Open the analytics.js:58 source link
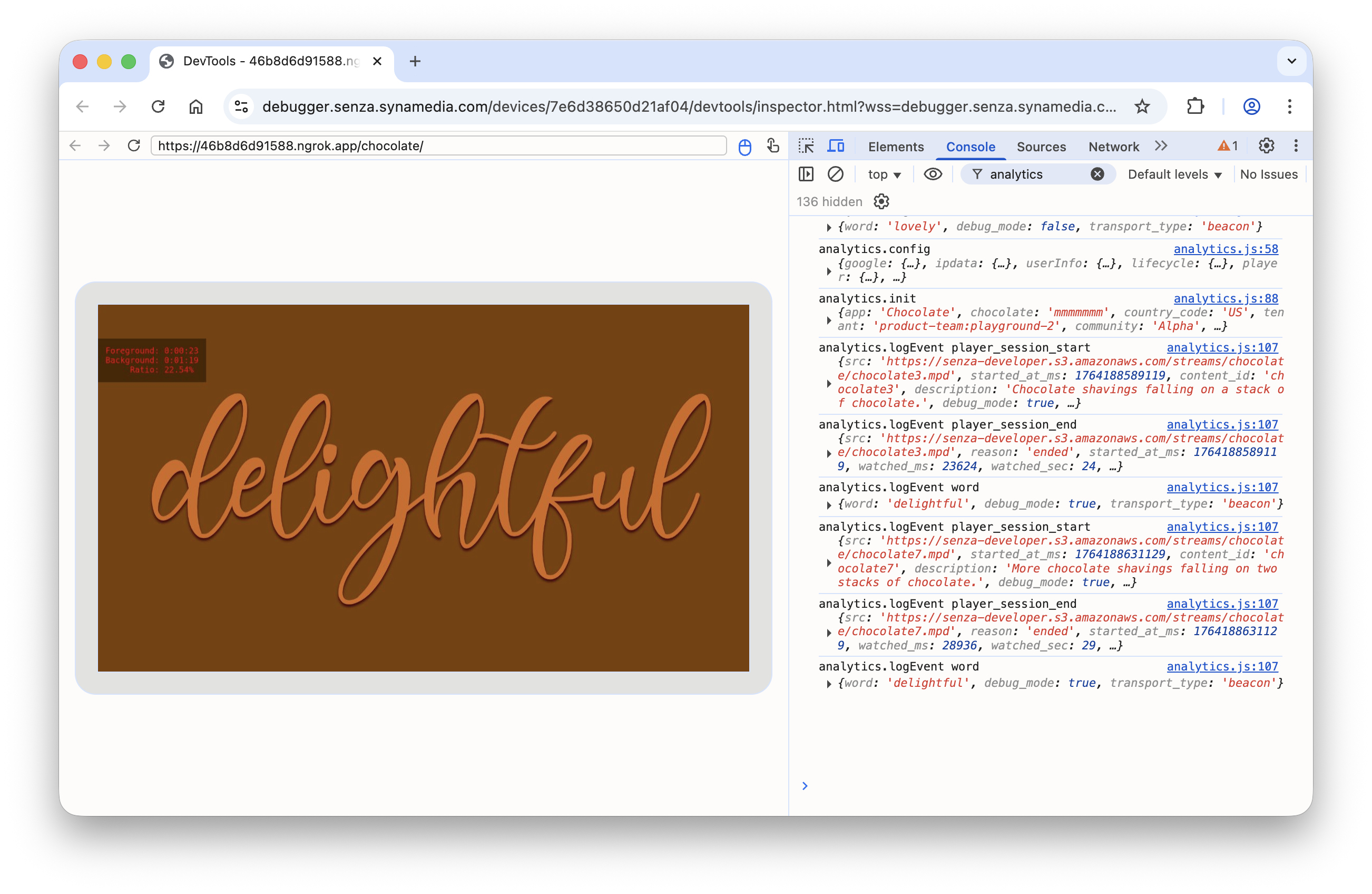The width and height of the screenshot is (1372, 894). point(1226,249)
